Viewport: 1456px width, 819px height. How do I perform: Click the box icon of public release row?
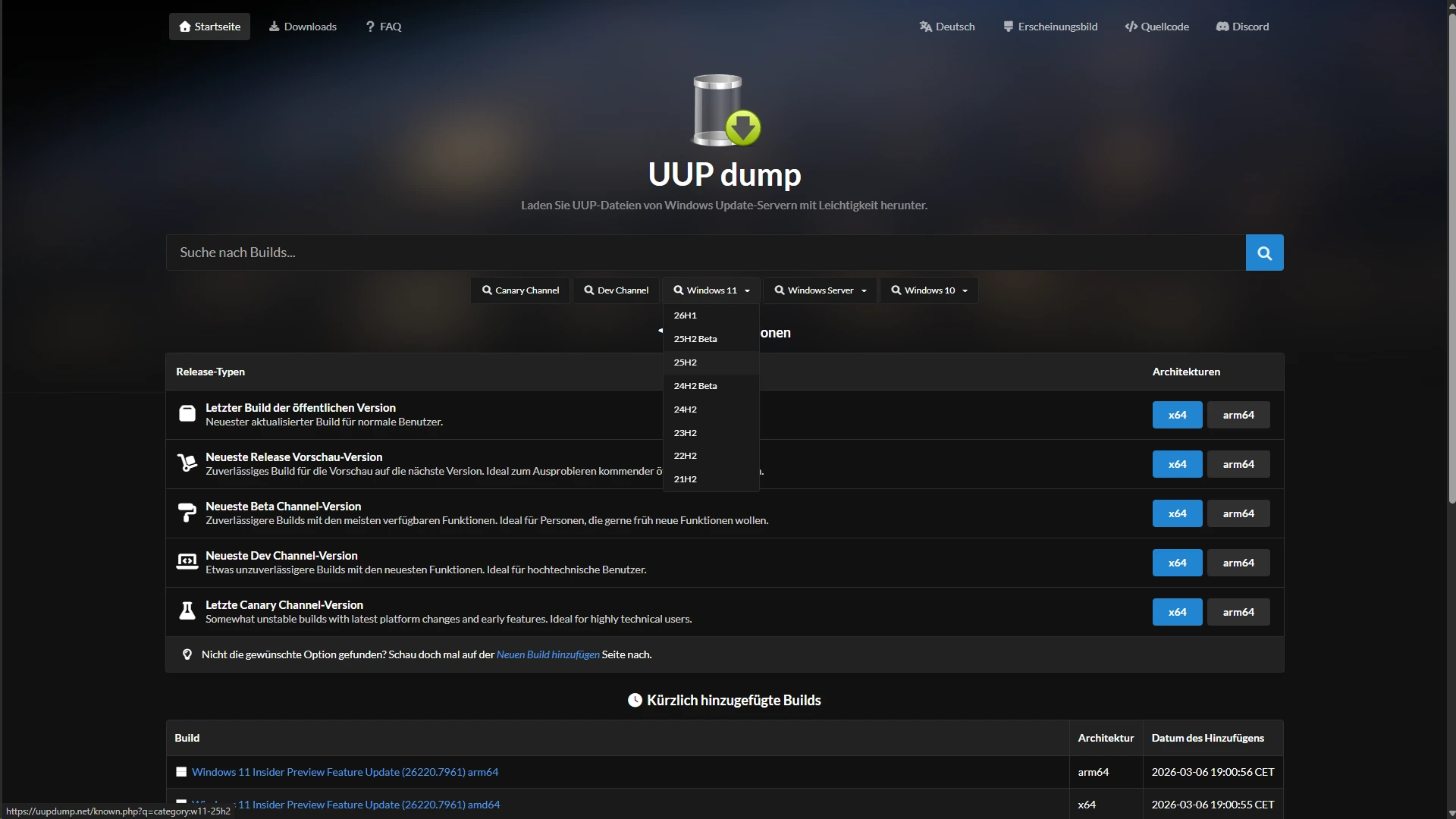point(187,413)
